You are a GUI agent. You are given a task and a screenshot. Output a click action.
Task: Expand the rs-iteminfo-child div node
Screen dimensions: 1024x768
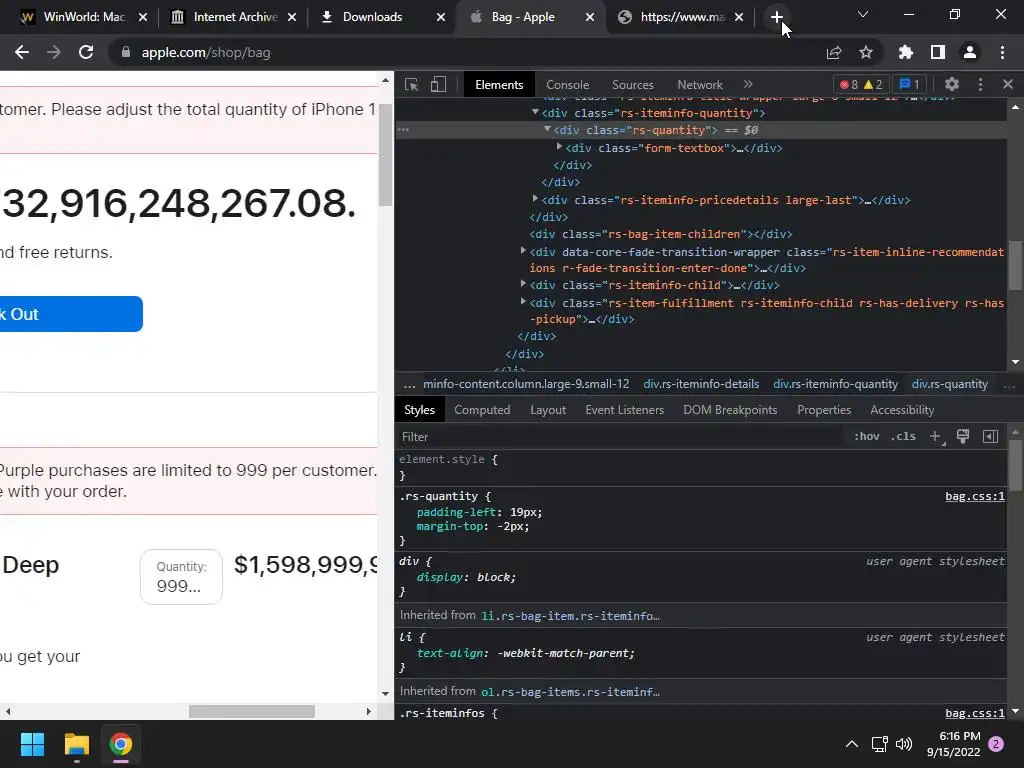(523, 284)
